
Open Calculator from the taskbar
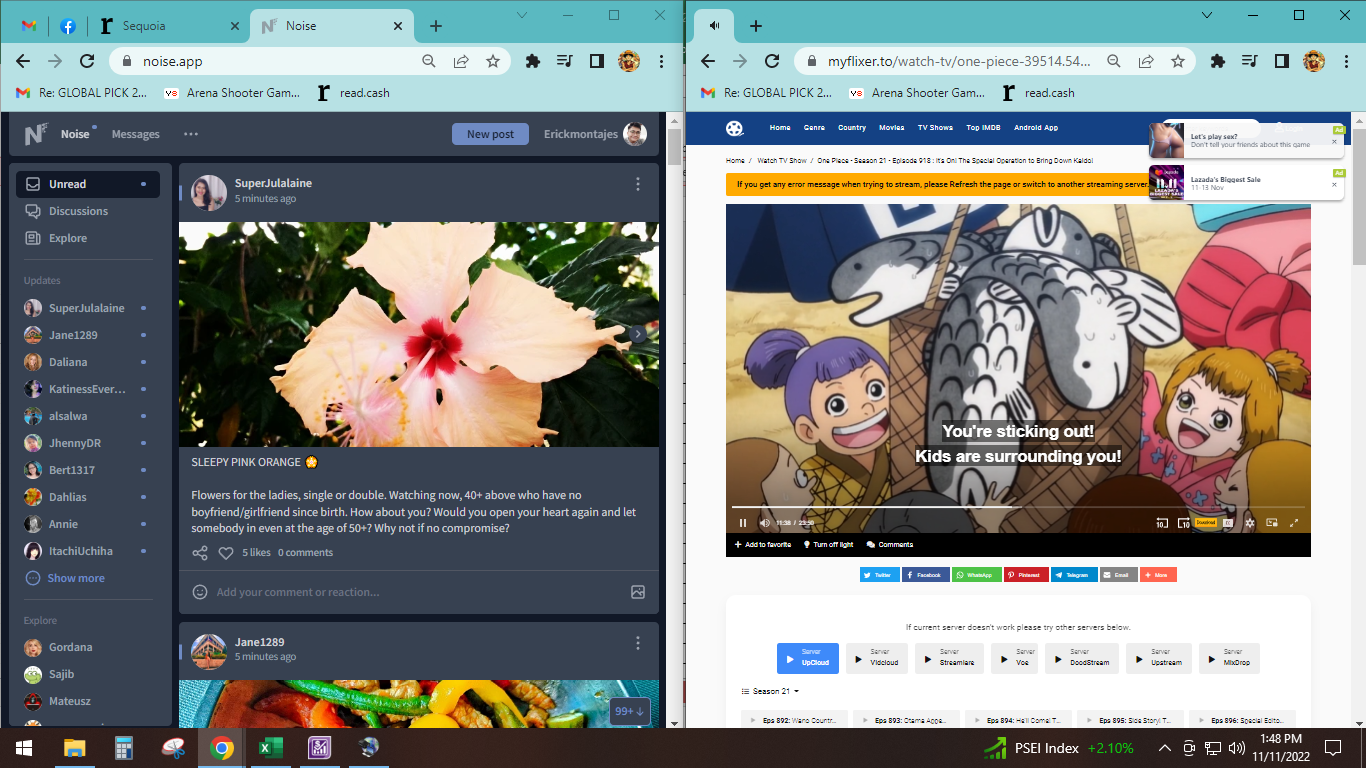[x=125, y=748]
